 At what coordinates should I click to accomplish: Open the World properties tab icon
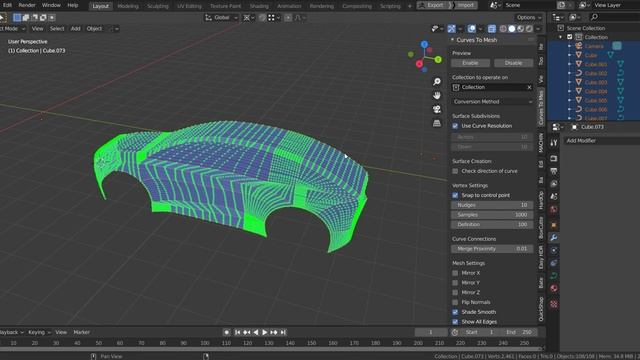click(553, 209)
